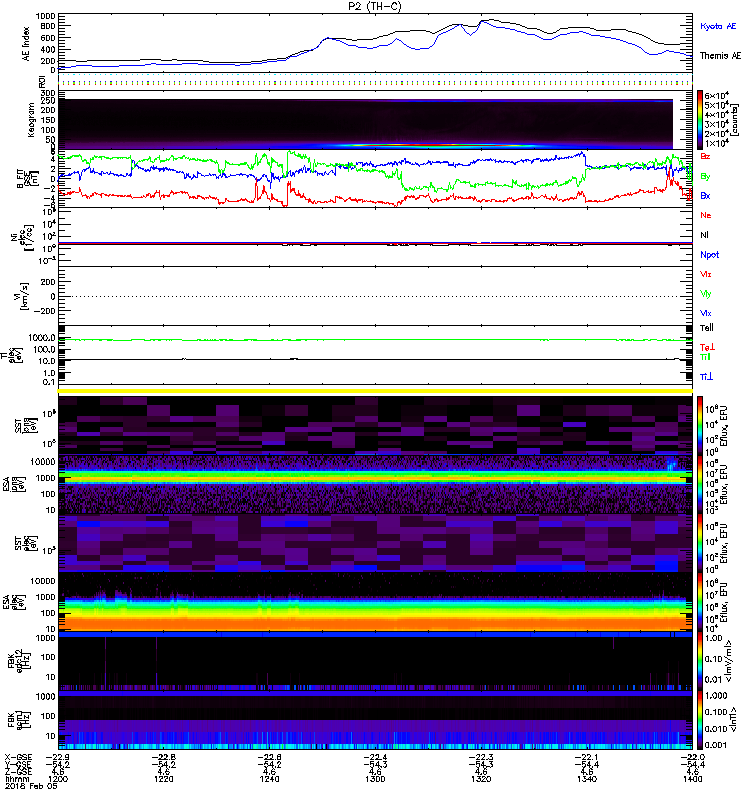
Task: Click the 1340 time axis label
Action: coord(587,779)
